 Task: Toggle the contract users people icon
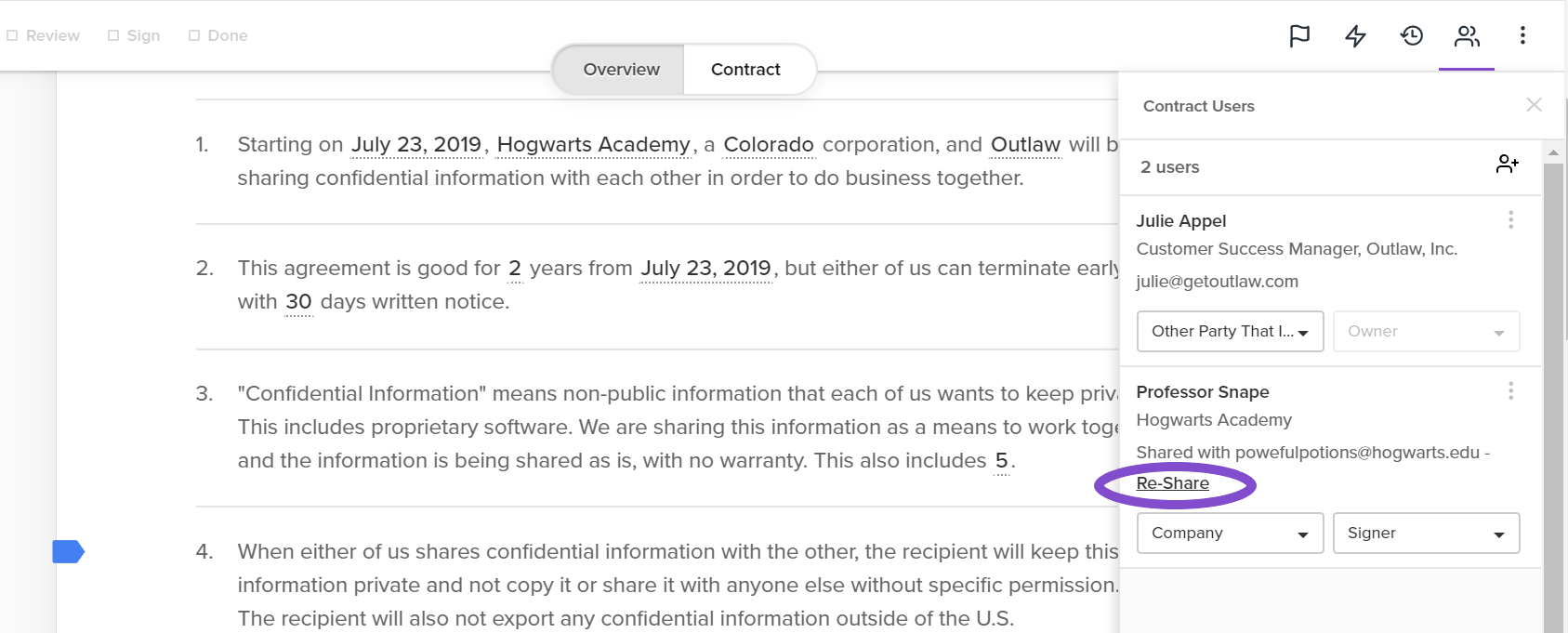[1467, 35]
